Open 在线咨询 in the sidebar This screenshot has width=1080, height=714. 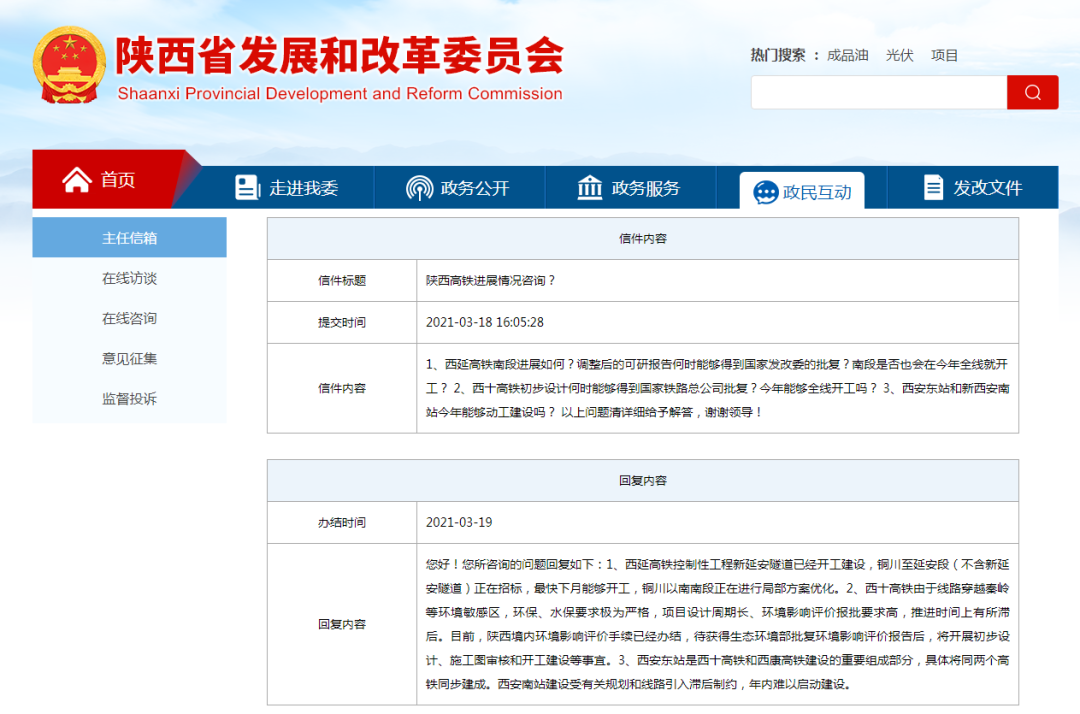coord(129,318)
